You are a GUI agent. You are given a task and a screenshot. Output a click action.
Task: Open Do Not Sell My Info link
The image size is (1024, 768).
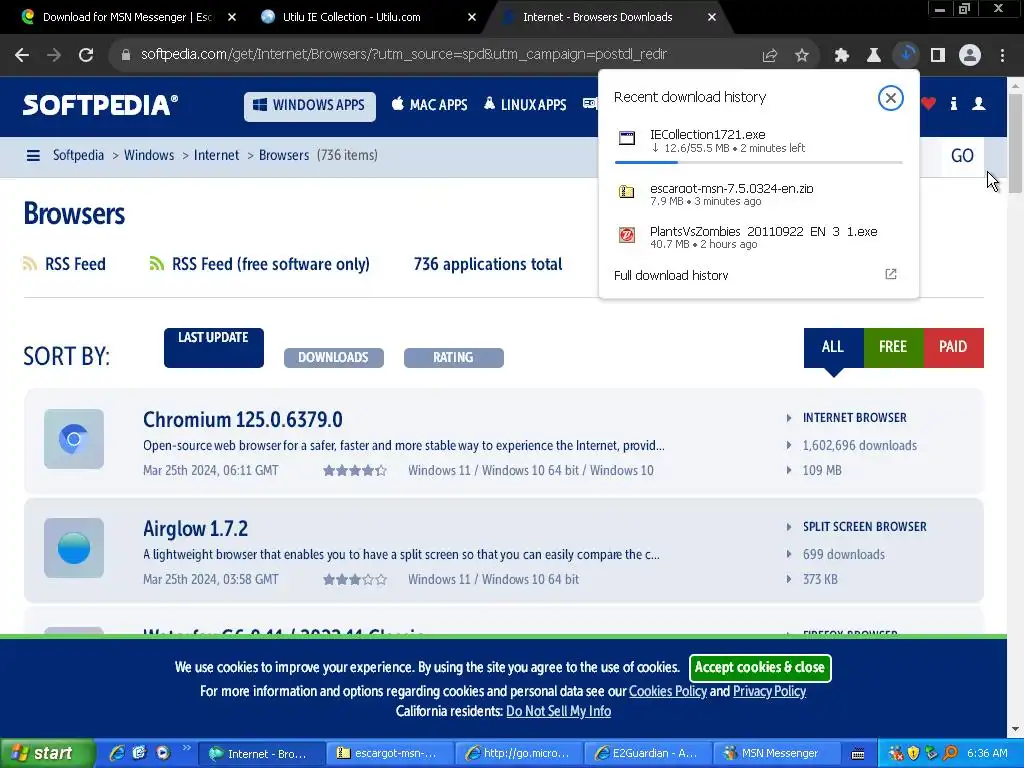558,712
